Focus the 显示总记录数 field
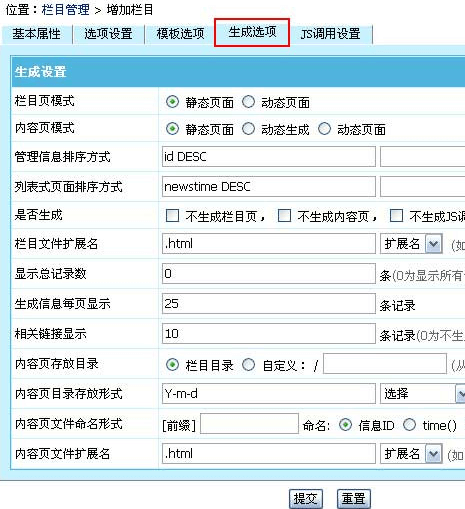Image resolution: width=465 pixels, height=509 pixels. pos(269,274)
